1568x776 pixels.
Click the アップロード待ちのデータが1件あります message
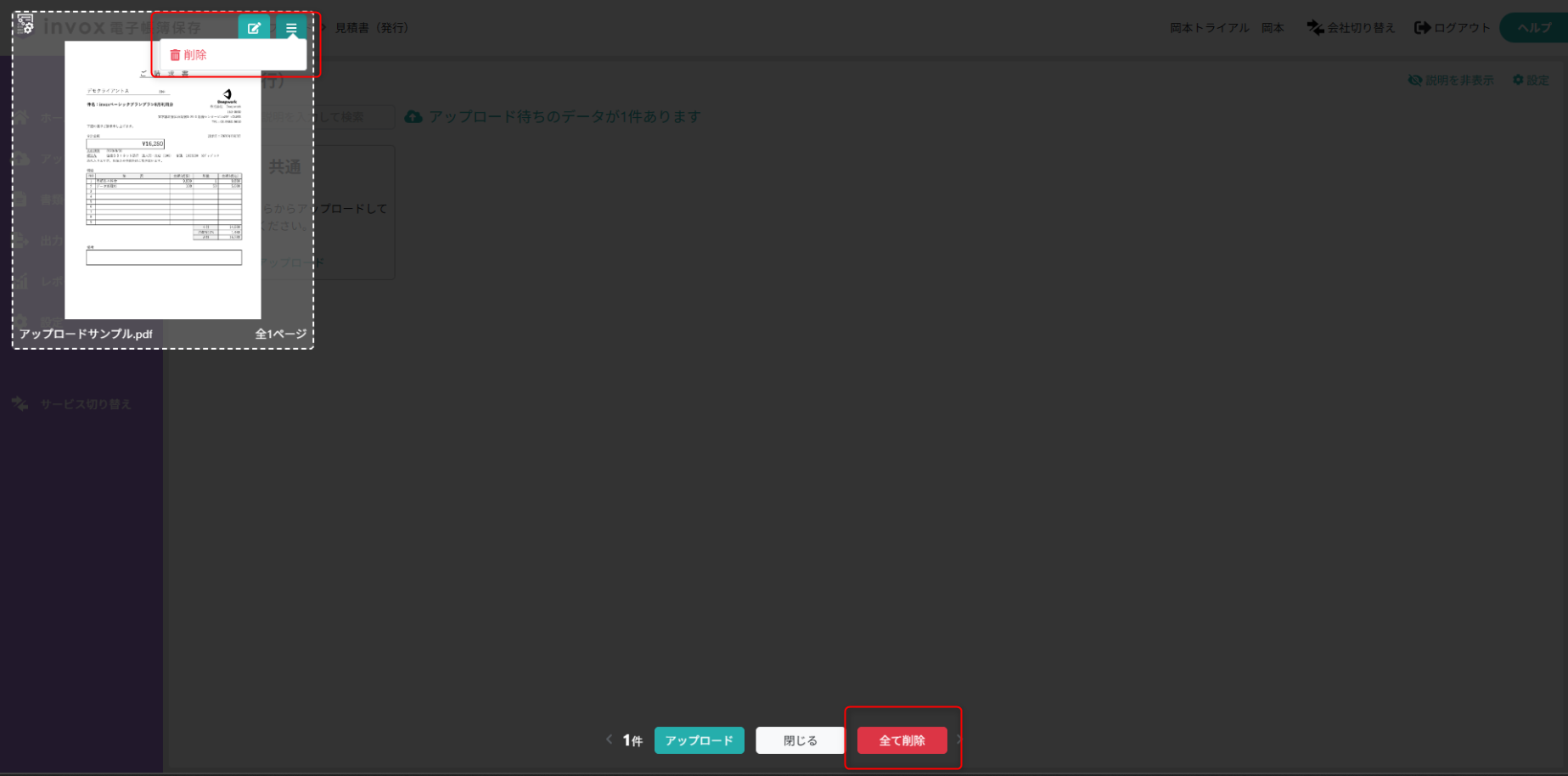pyautogui.click(x=565, y=117)
